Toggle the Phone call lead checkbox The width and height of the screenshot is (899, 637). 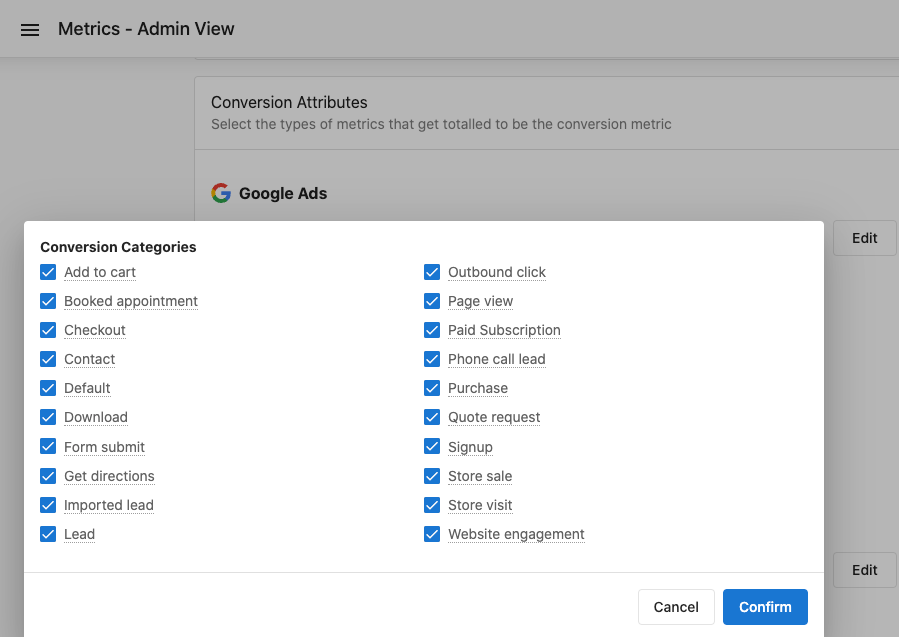click(432, 359)
